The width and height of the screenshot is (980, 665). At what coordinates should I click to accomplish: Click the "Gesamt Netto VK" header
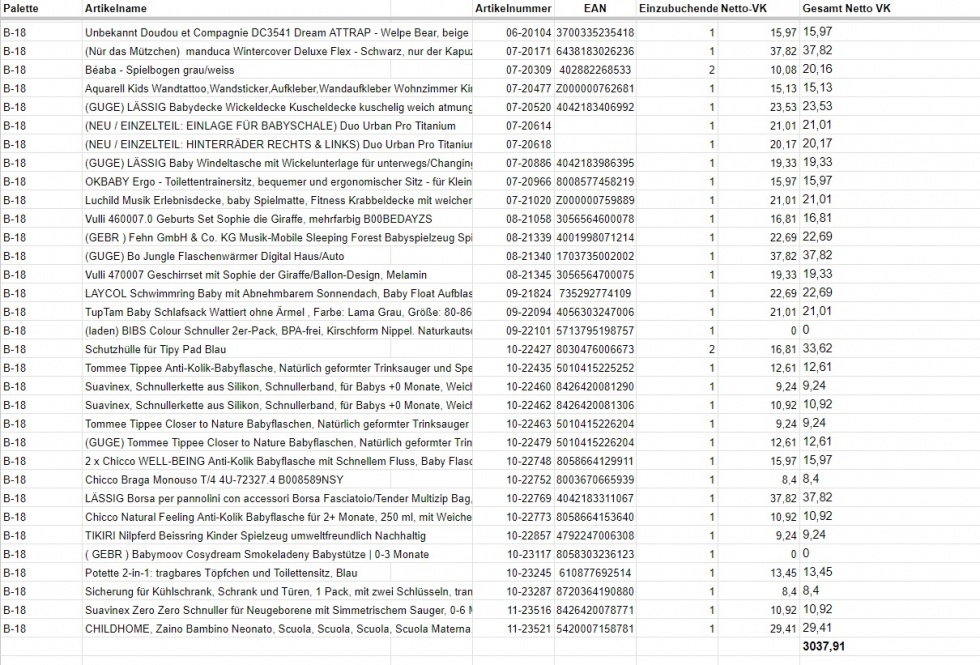pyautogui.click(x=846, y=9)
